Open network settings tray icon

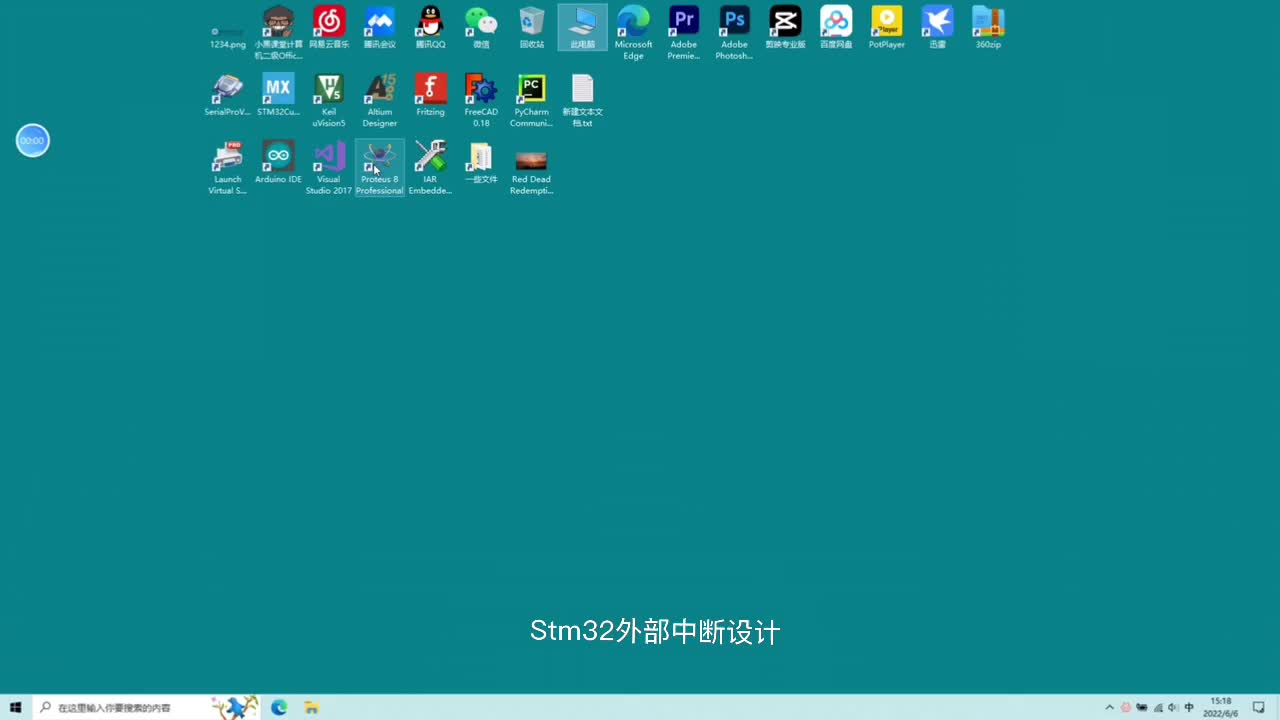[1158, 707]
